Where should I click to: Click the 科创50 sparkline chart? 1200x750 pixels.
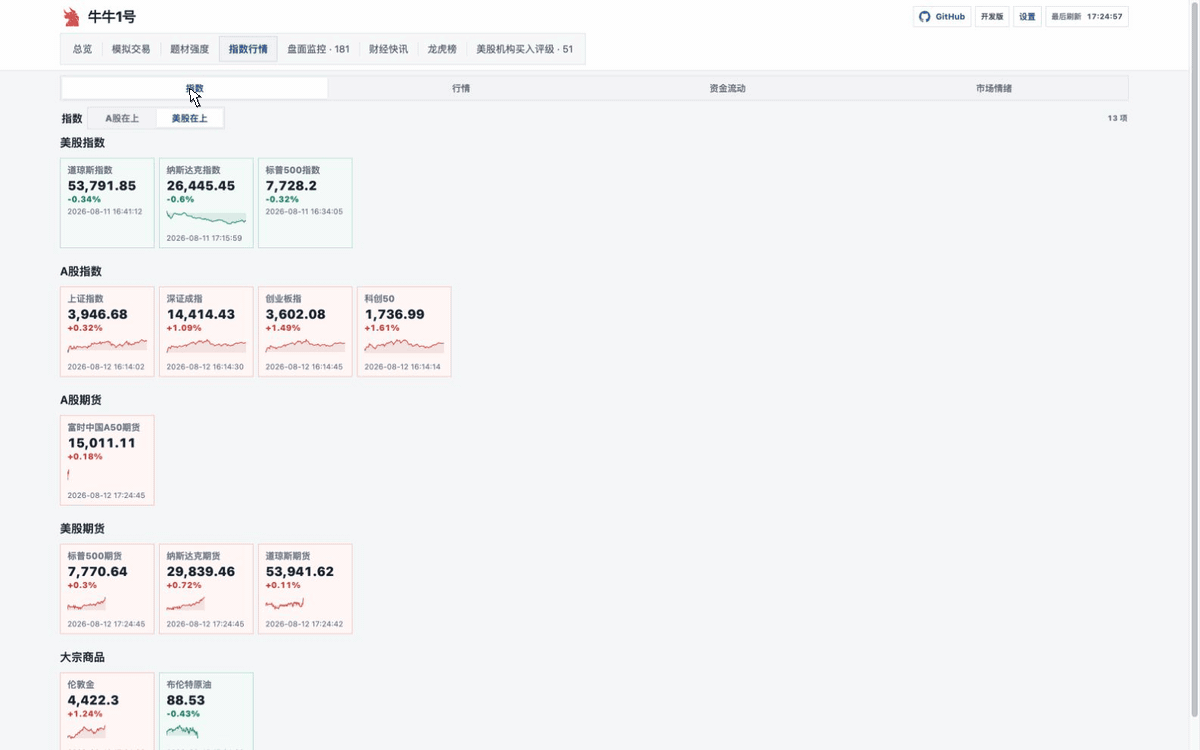tap(404, 346)
